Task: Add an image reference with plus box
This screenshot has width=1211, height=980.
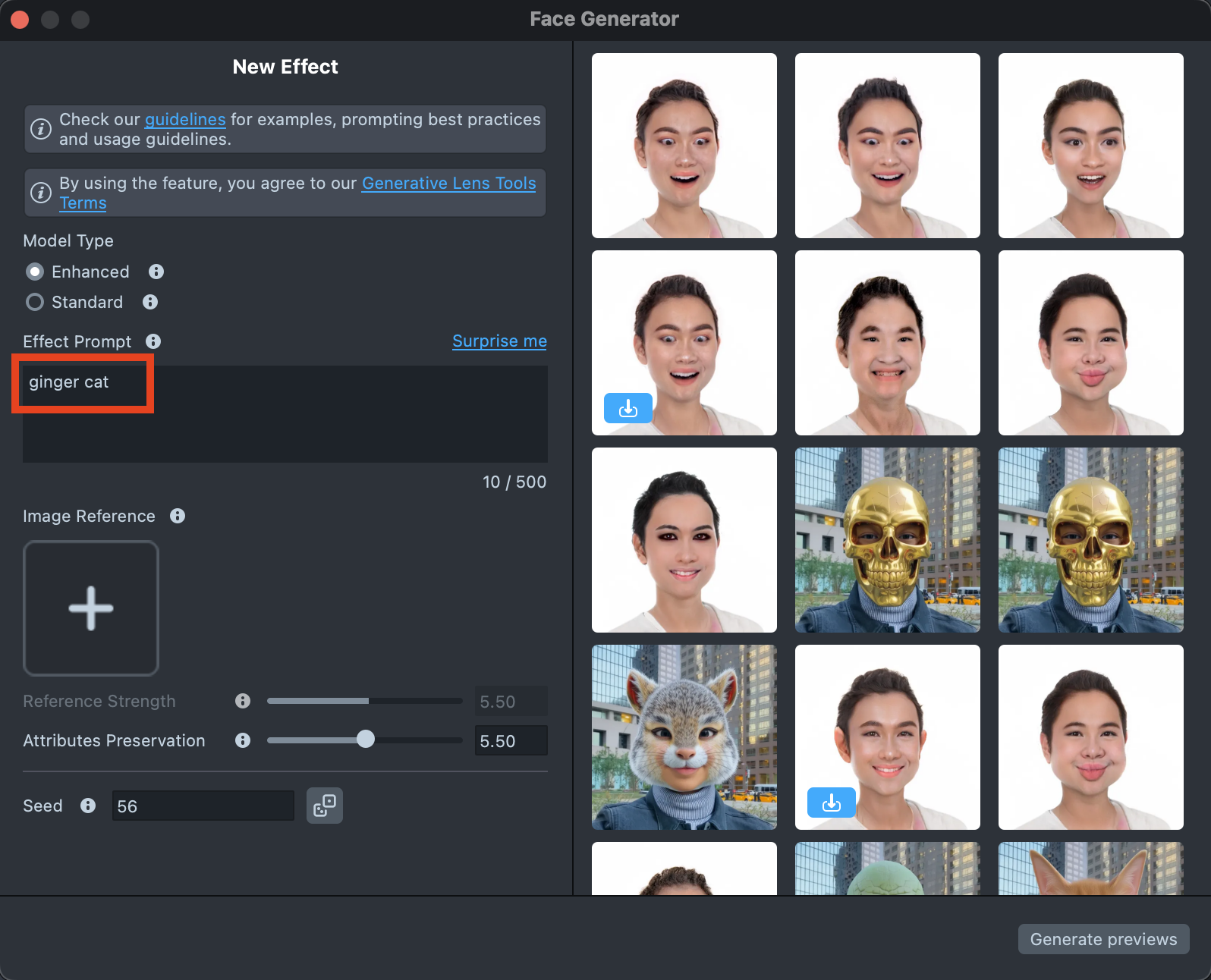Action: point(91,608)
